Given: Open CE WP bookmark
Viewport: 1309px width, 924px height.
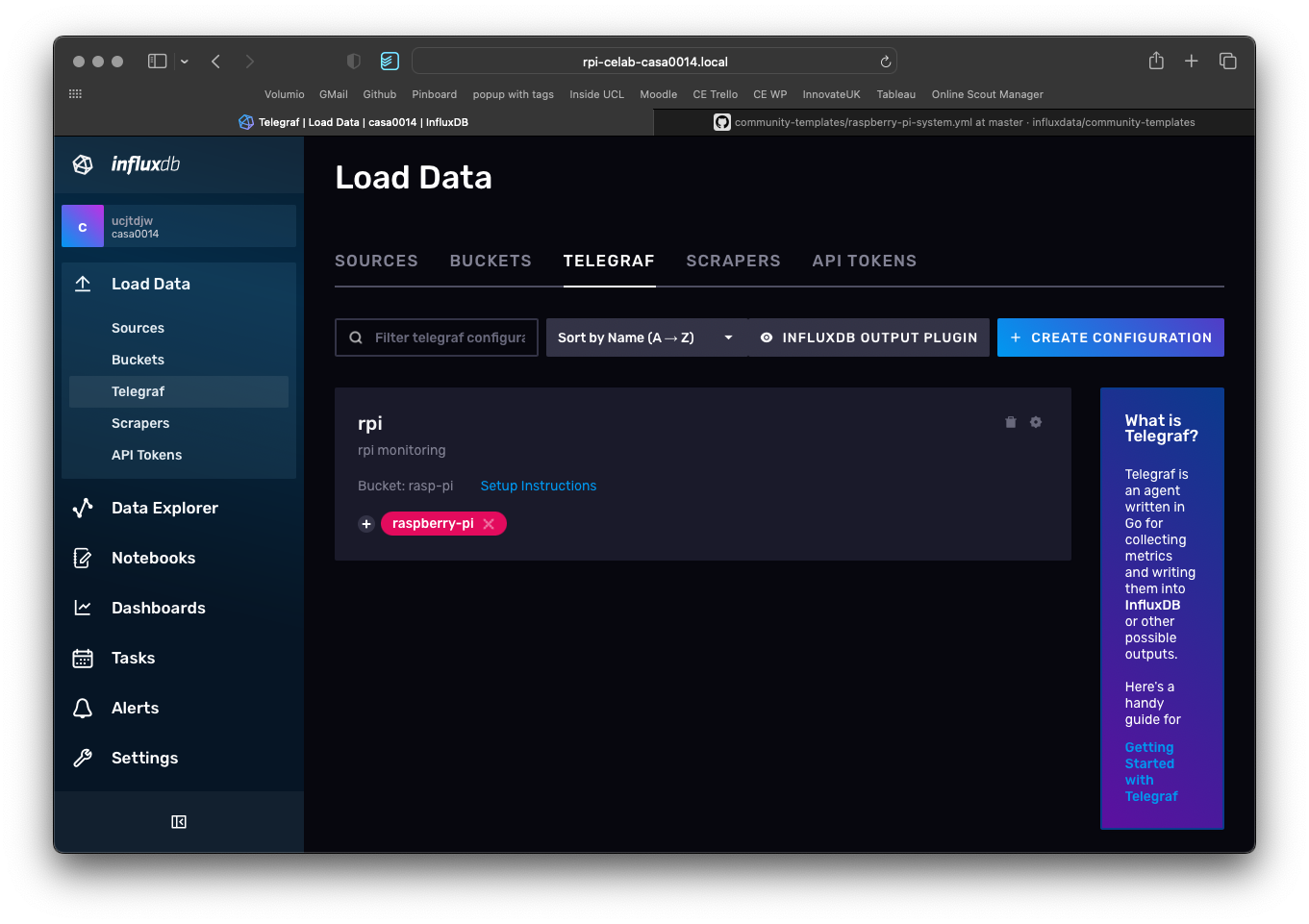Looking at the screenshot, I should 770,94.
